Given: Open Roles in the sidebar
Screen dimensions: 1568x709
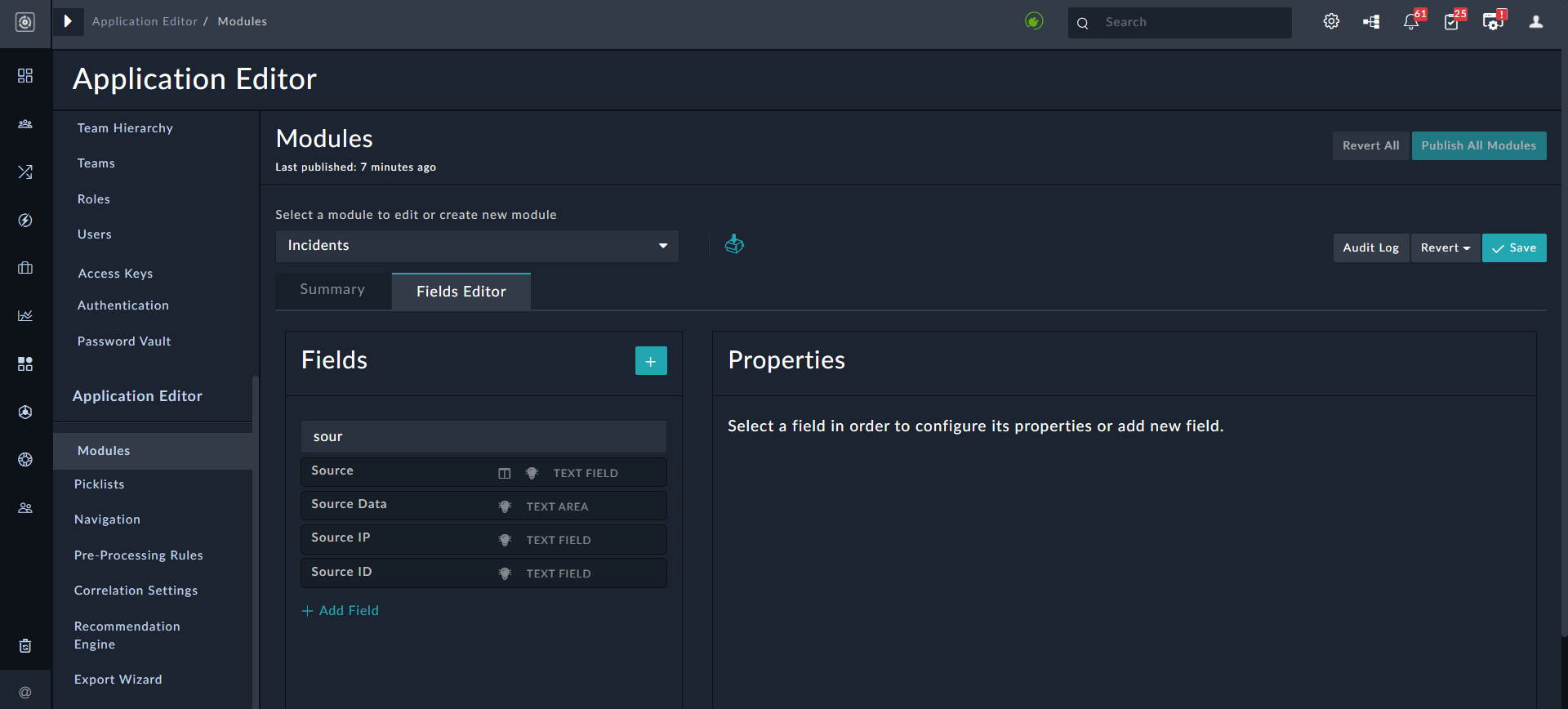Looking at the screenshot, I should (94, 199).
